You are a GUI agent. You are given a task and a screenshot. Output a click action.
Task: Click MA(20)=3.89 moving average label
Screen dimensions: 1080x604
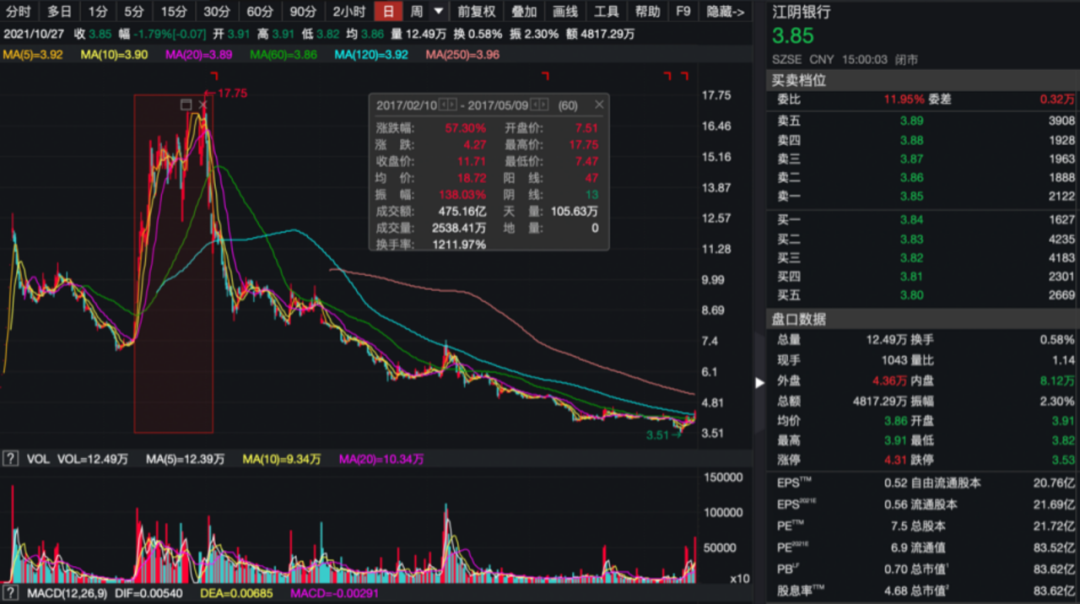[198, 54]
